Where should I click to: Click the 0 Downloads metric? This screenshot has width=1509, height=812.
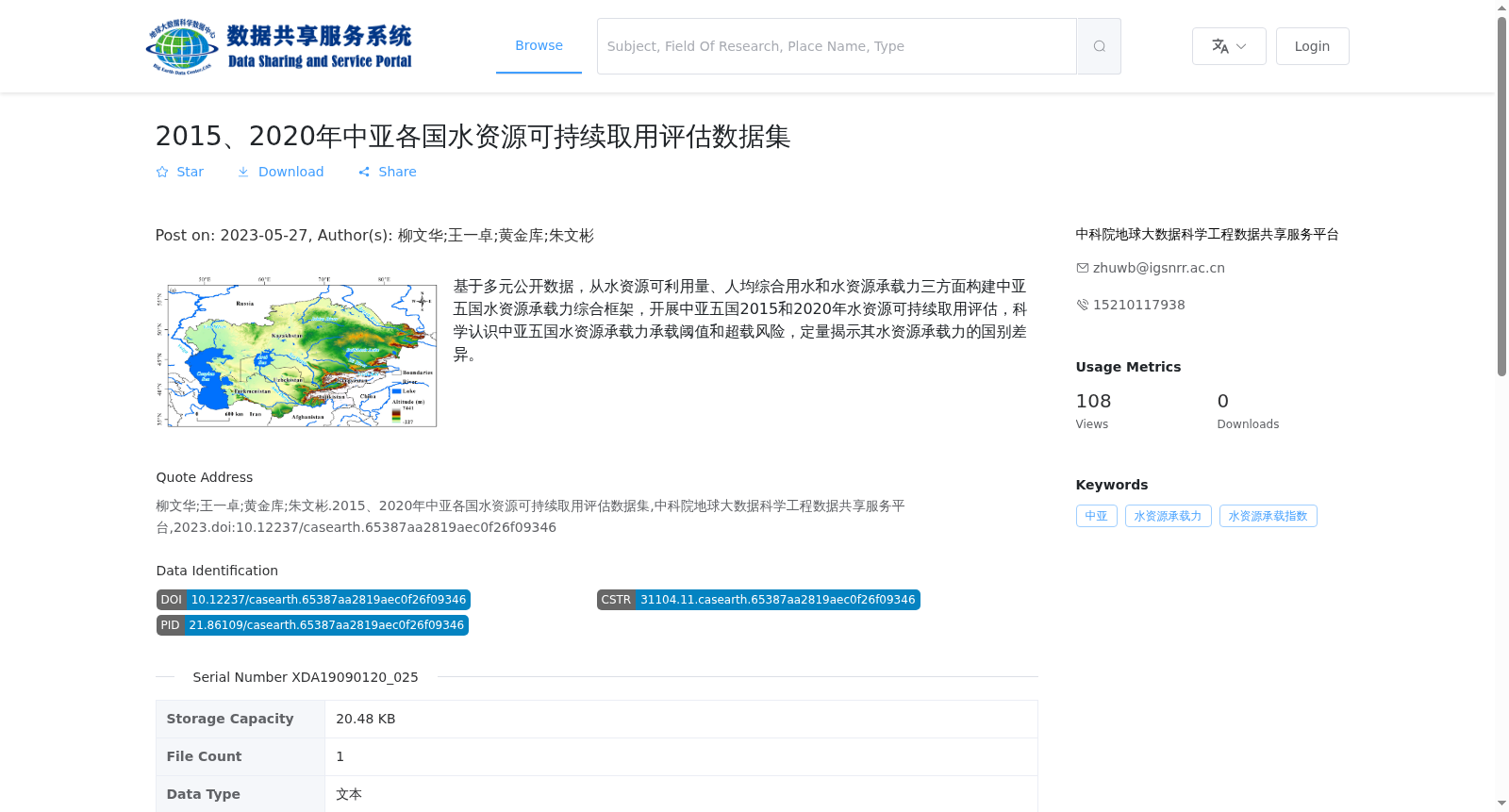tap(1248, 411)
